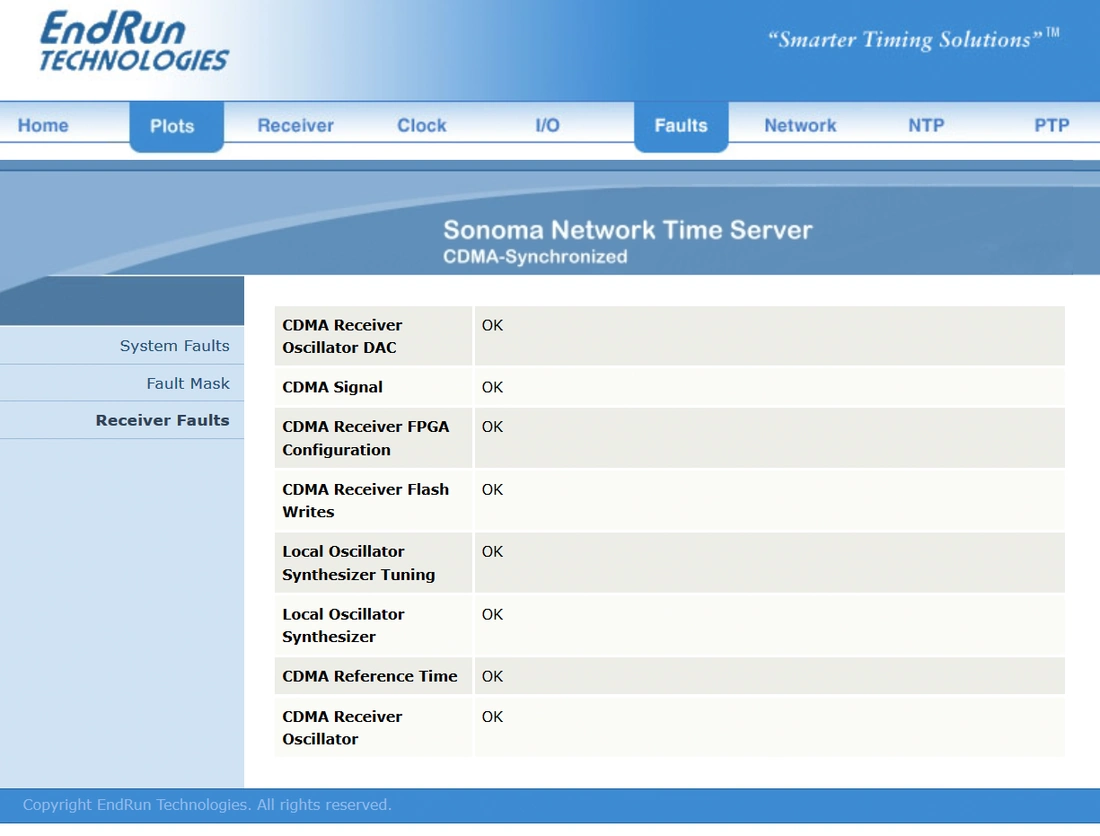Open System Faults in sidebar

coord(175,346)
